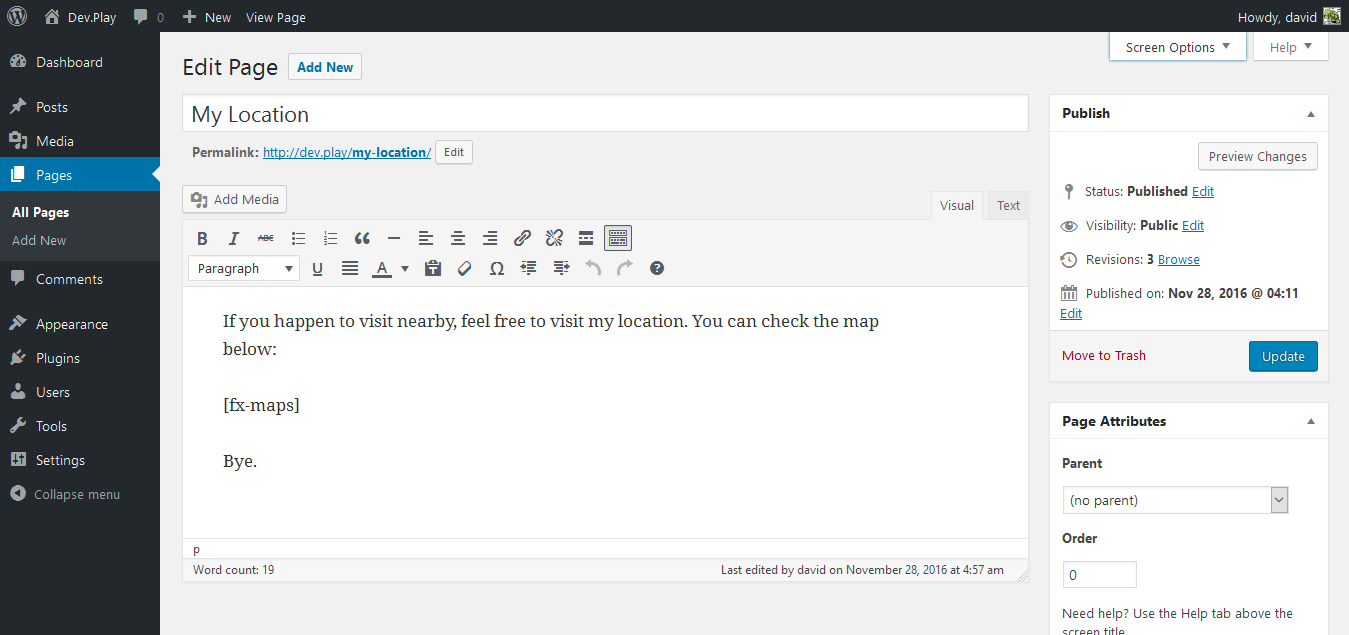Apply Strikethrough formatting
Viewport: 1349px width, 635px height.
click(x=266, y=238)
